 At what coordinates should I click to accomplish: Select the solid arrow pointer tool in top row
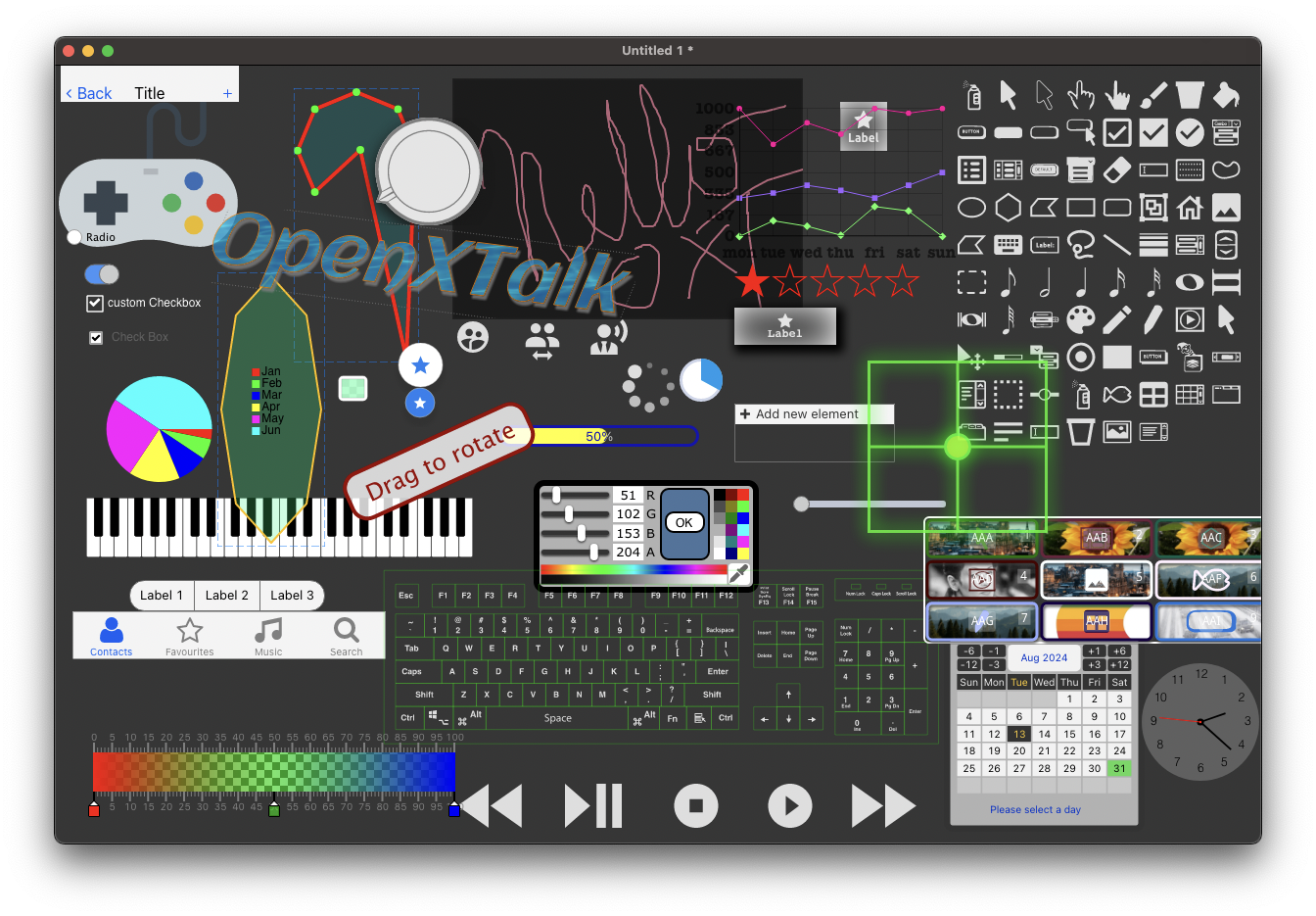[1008, 95]
